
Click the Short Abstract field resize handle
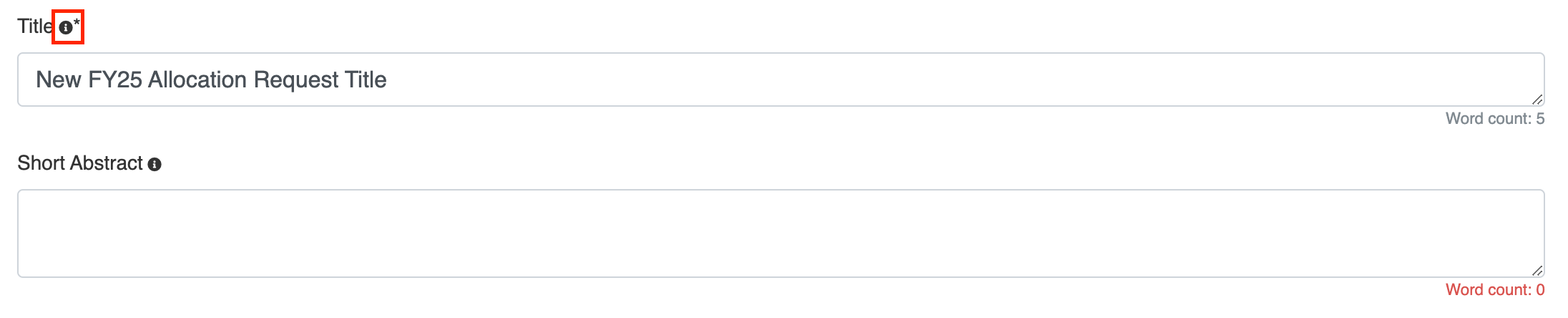[x=1537, y=271]
